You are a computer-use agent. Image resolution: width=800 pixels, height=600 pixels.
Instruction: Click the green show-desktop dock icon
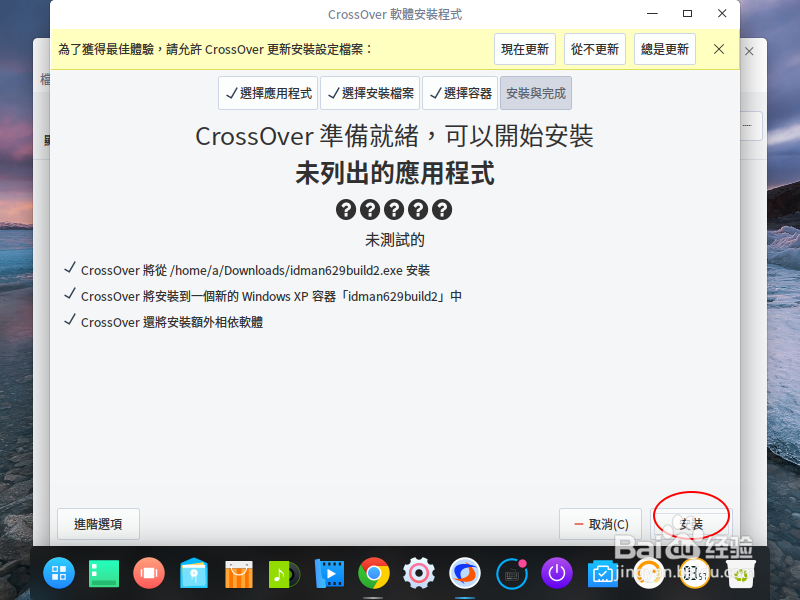[104, 573]
